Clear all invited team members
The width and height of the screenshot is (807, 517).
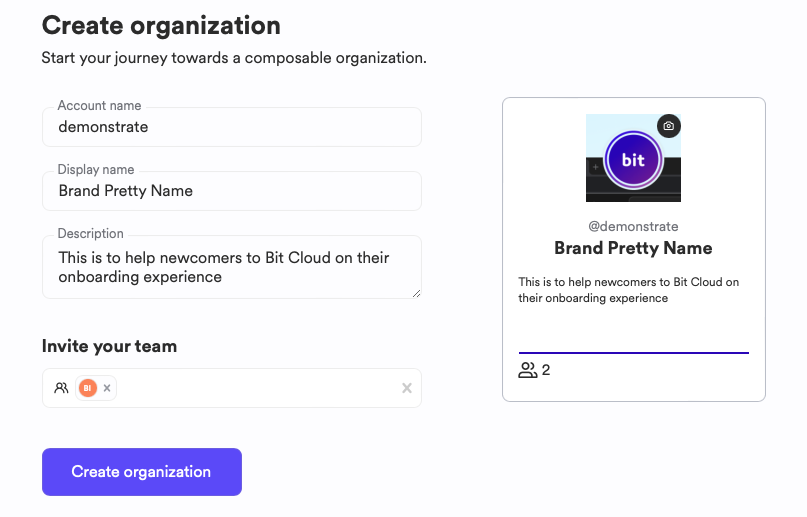[407, 388]
